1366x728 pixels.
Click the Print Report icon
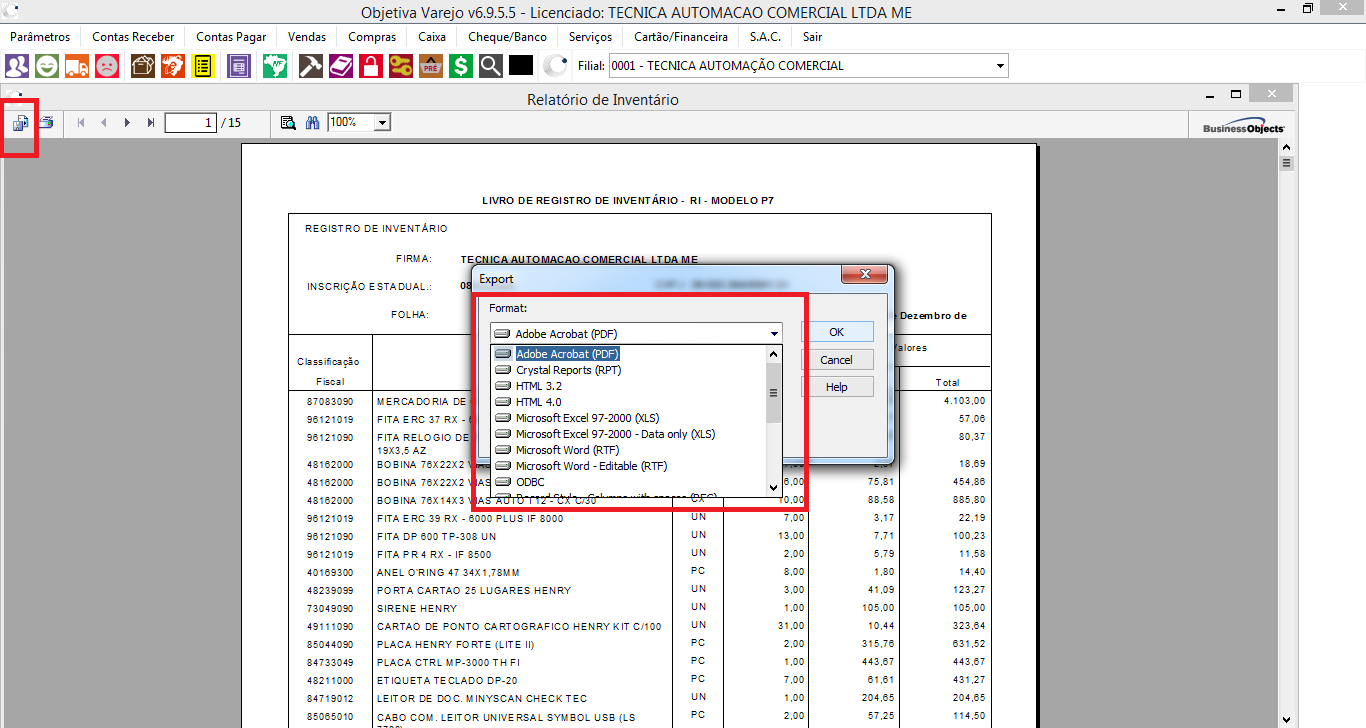[46, 122]
